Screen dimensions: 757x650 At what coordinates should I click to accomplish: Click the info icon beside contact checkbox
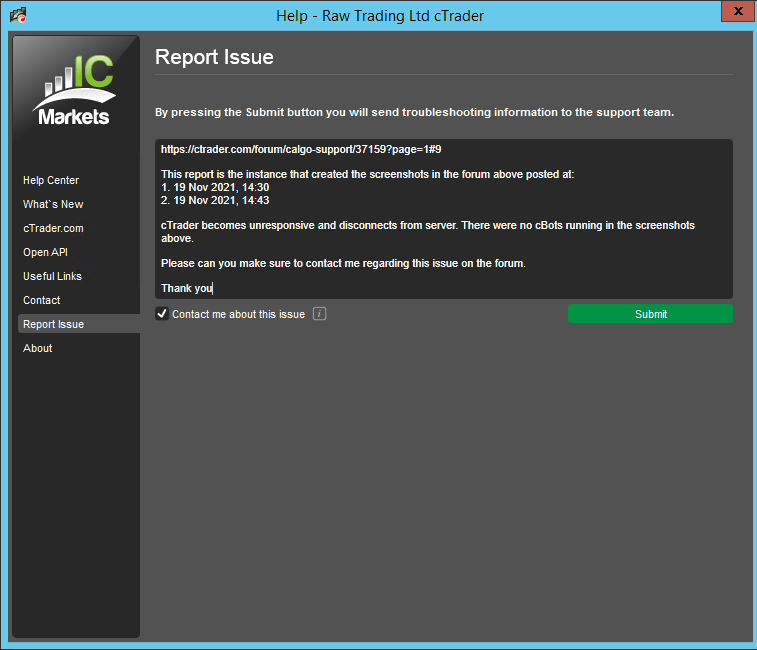320,314
